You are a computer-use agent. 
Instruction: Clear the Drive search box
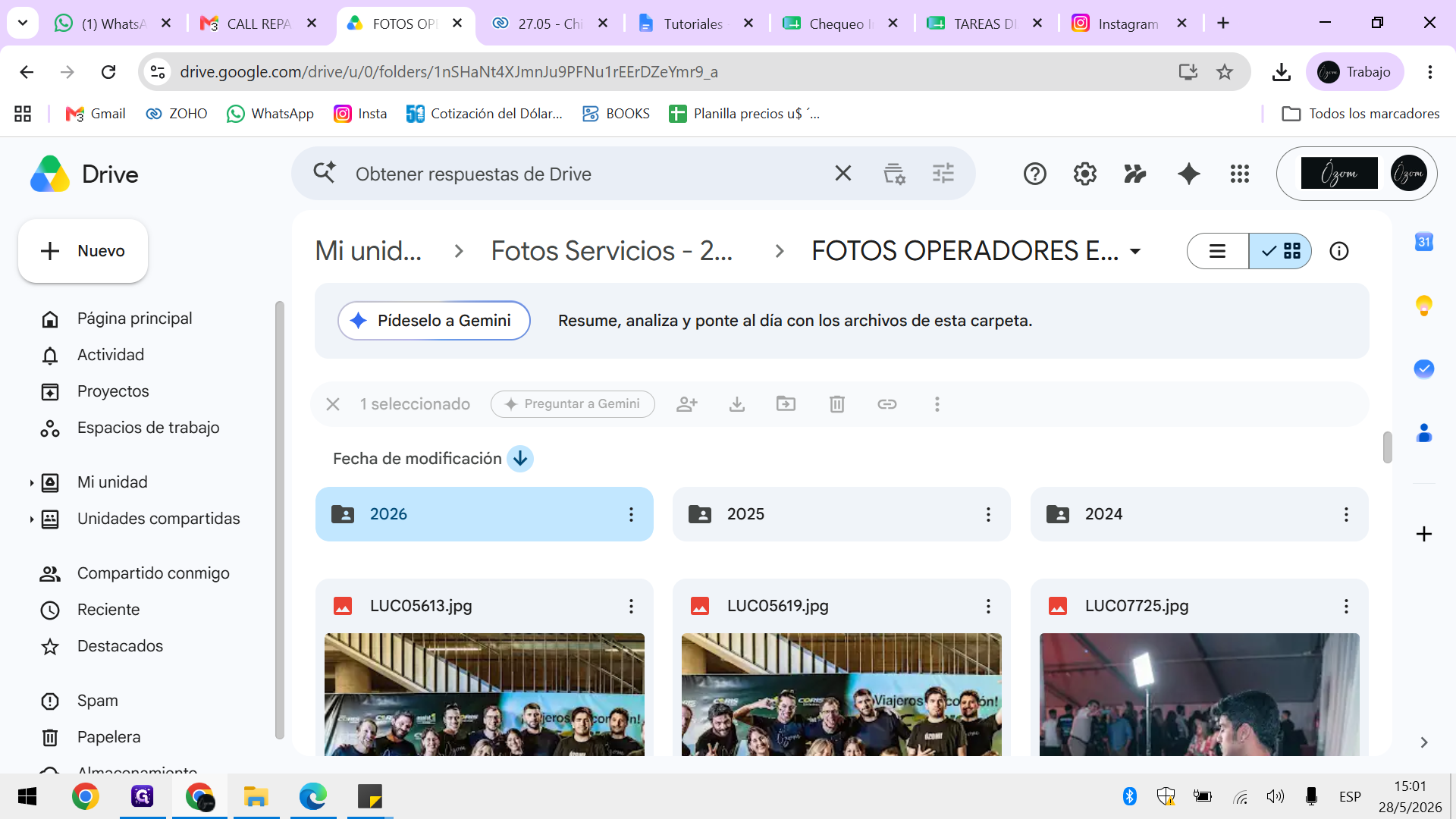pos(843,174)
